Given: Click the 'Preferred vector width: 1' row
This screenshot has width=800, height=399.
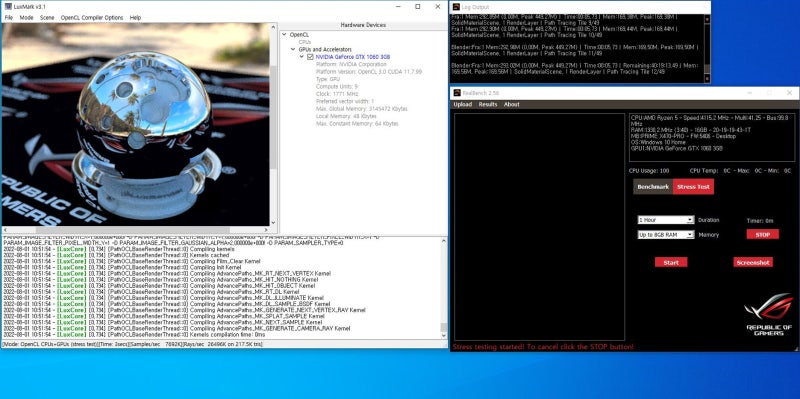Looking at the screenshot, I should (345, 102).
